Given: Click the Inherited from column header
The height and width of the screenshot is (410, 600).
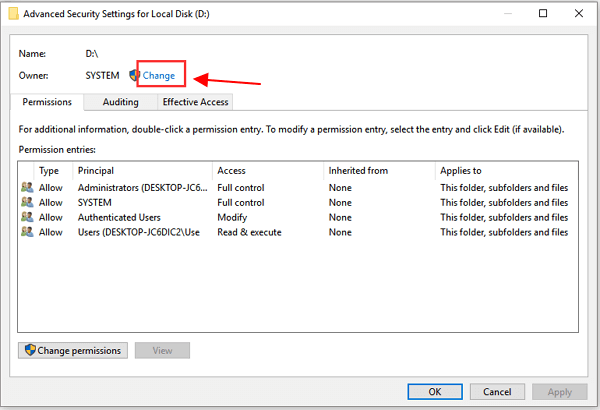Looking at the screenshot, I should (x=378, y=171).
